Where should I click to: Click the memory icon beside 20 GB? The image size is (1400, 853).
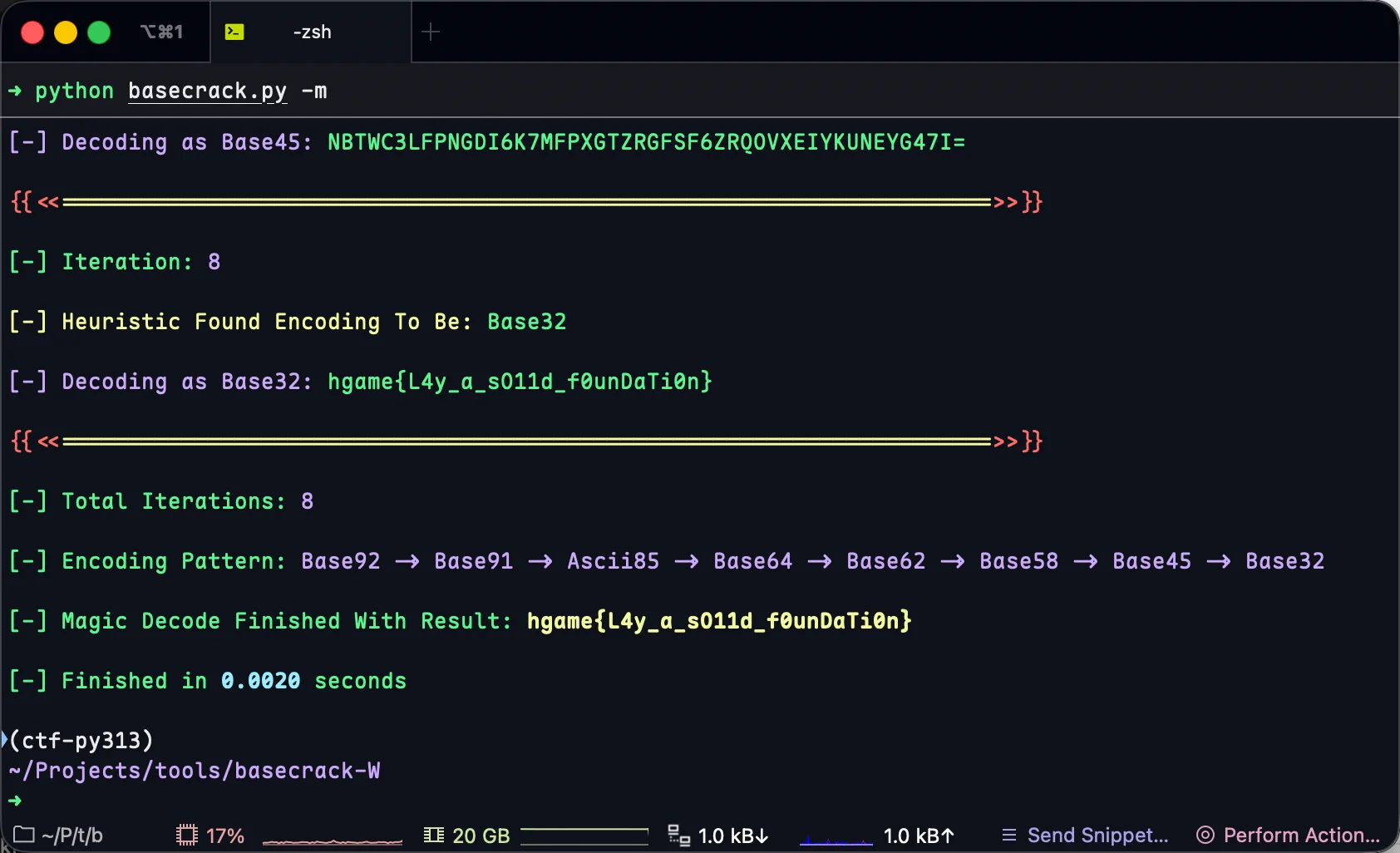pyautogui.click(x=434, y=835)
